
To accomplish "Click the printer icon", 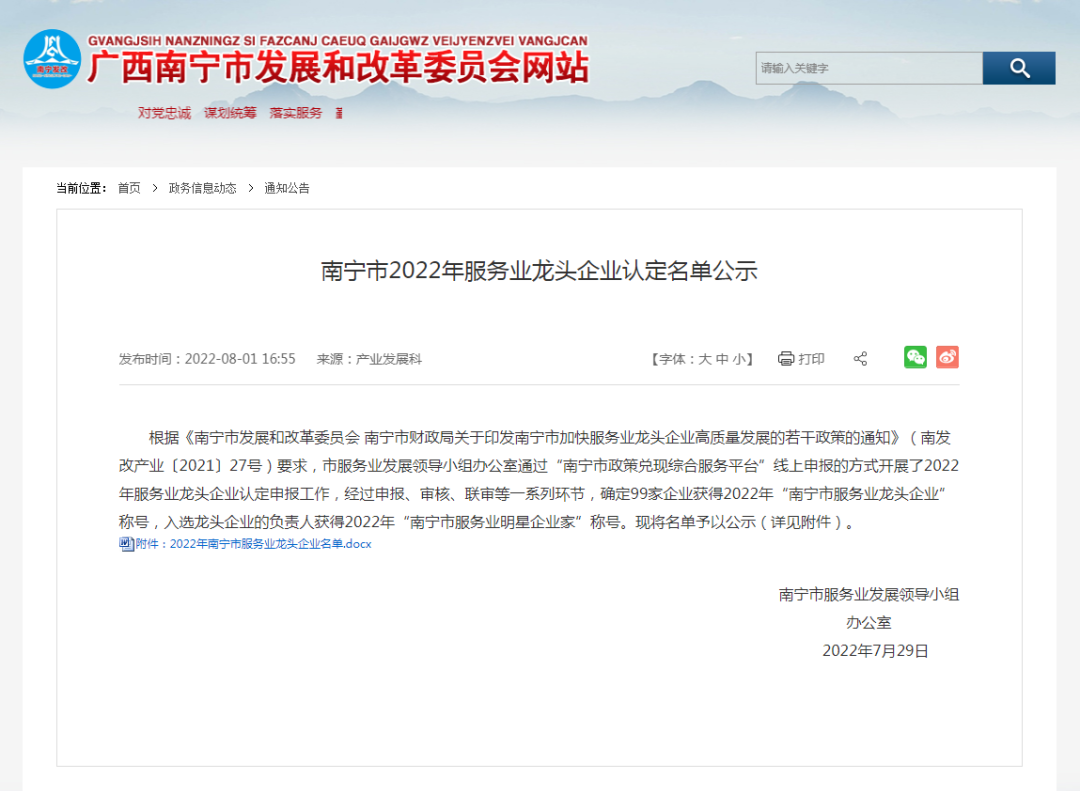I will (x=786, y=359).
